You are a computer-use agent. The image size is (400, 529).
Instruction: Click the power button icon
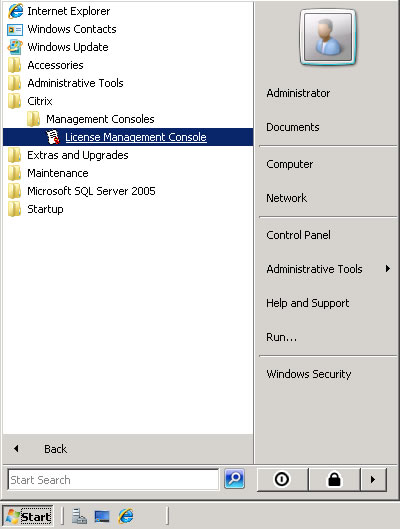click(282, 479)
